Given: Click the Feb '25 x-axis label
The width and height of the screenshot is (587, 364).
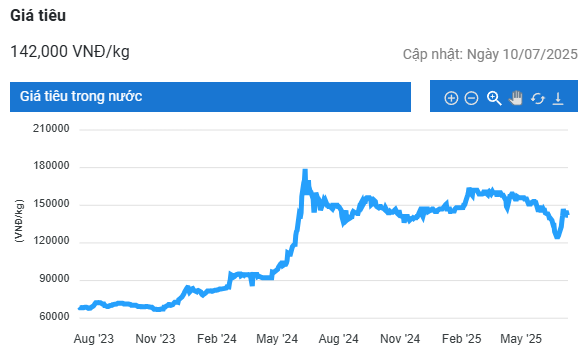Looking at the screenshot, I should (x=462, y=339).
